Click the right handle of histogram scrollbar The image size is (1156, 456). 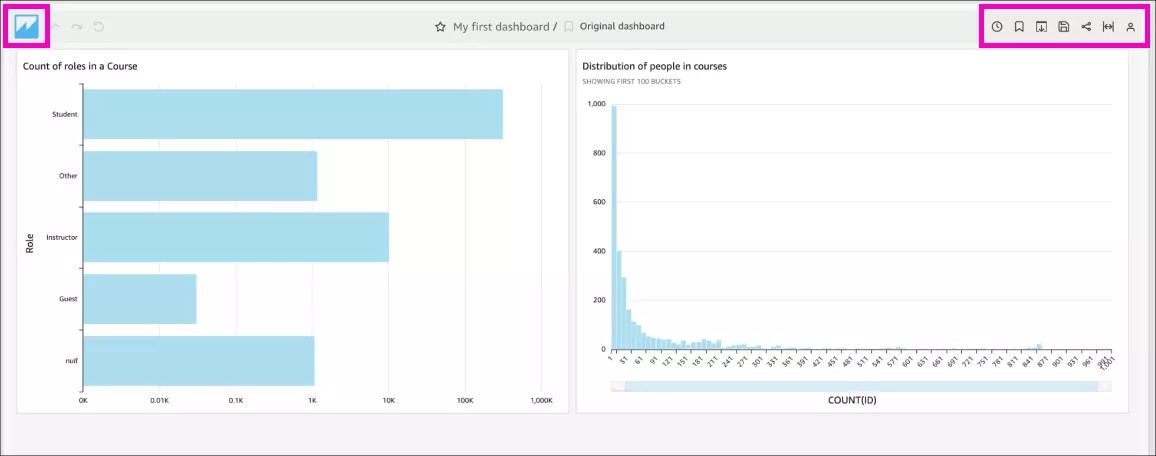point(1104,386)
